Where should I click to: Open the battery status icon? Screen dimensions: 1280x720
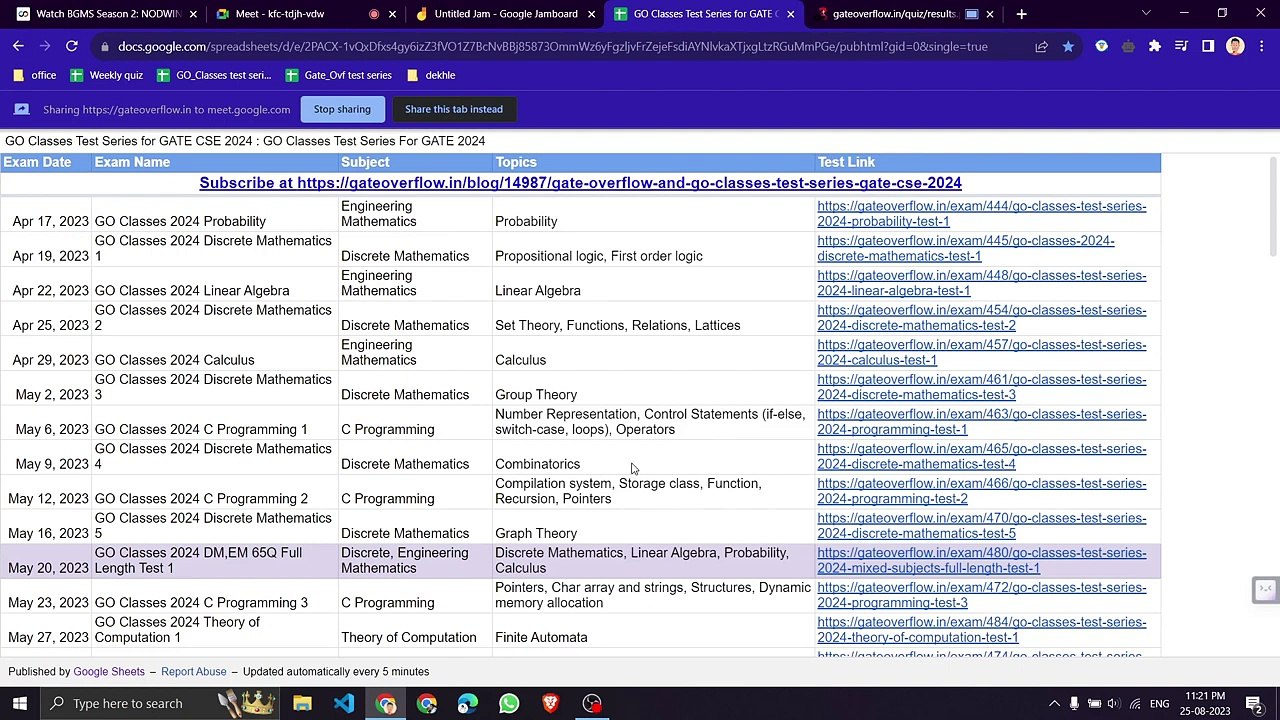click(1094, 704)
